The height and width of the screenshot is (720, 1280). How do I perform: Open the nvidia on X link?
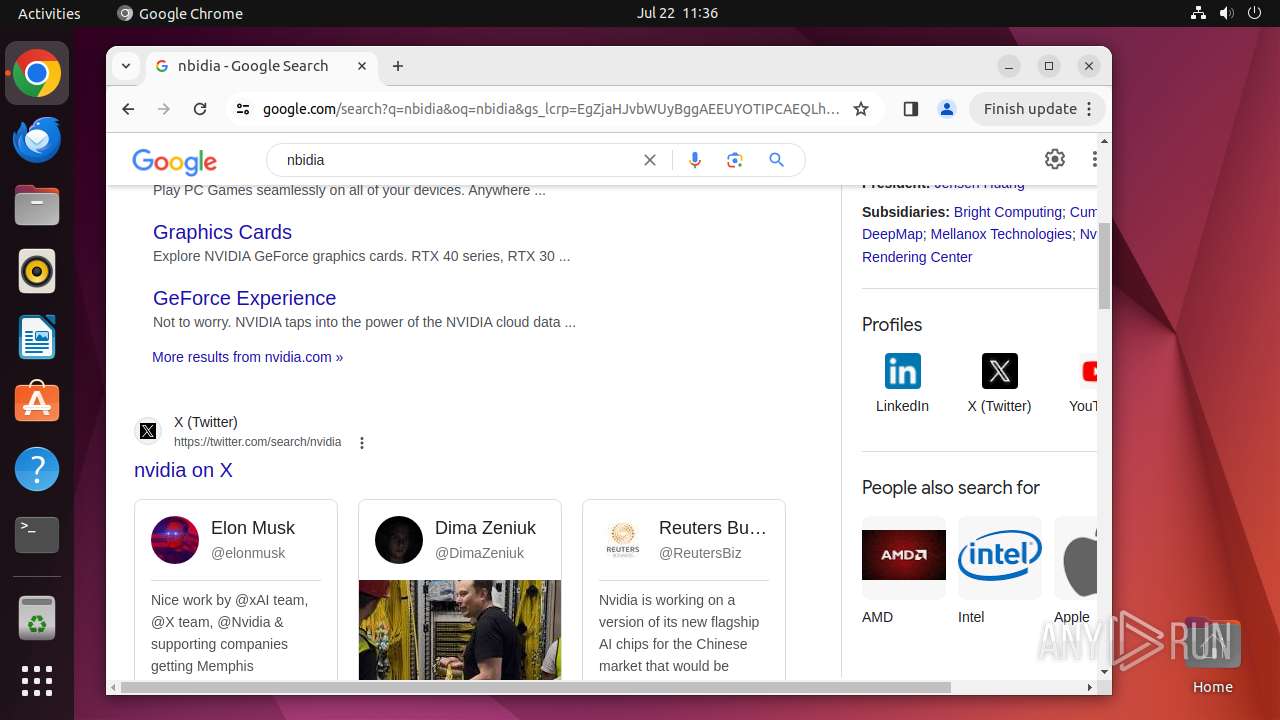pos(183,470)
